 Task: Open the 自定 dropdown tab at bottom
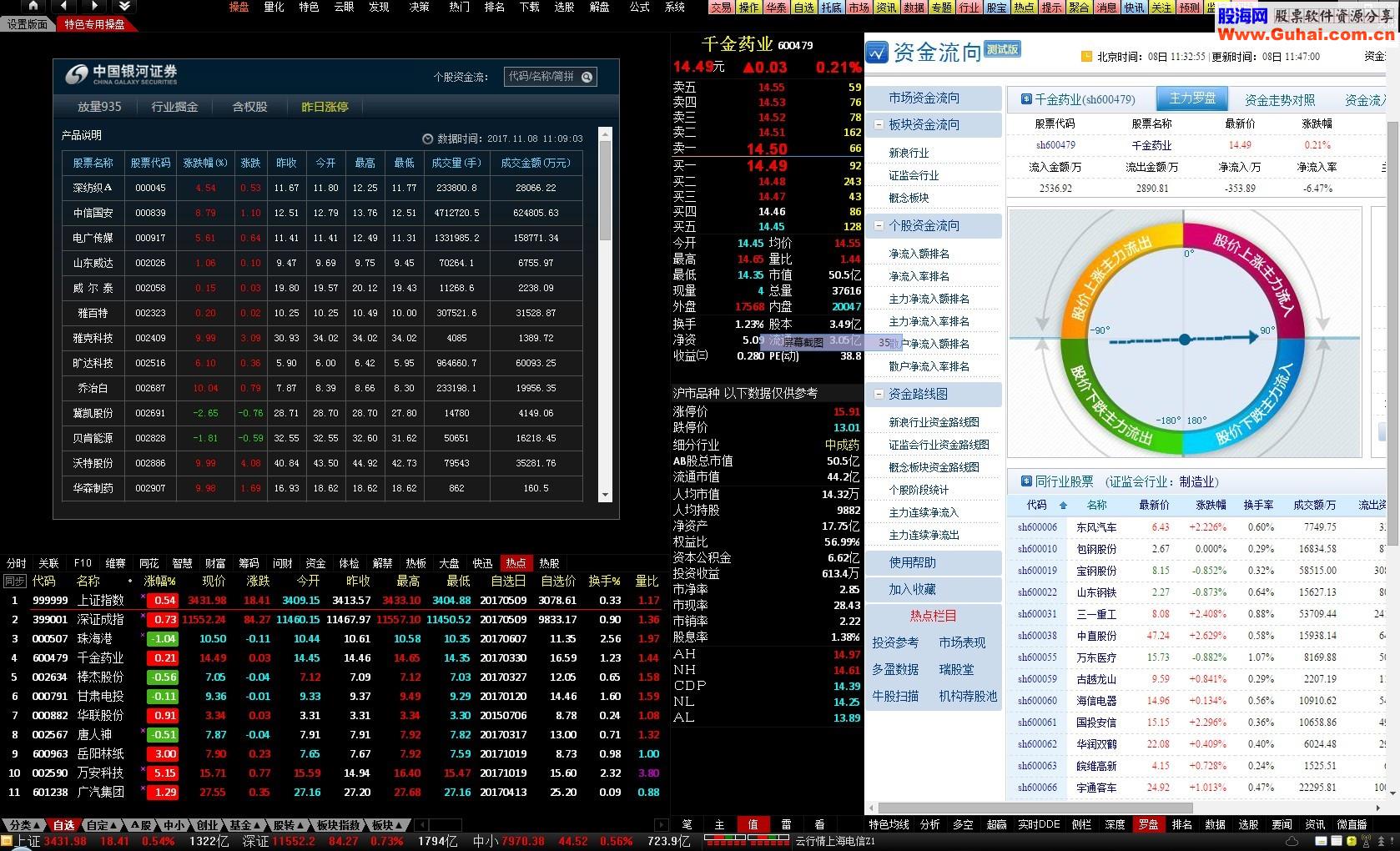[103, 825]
